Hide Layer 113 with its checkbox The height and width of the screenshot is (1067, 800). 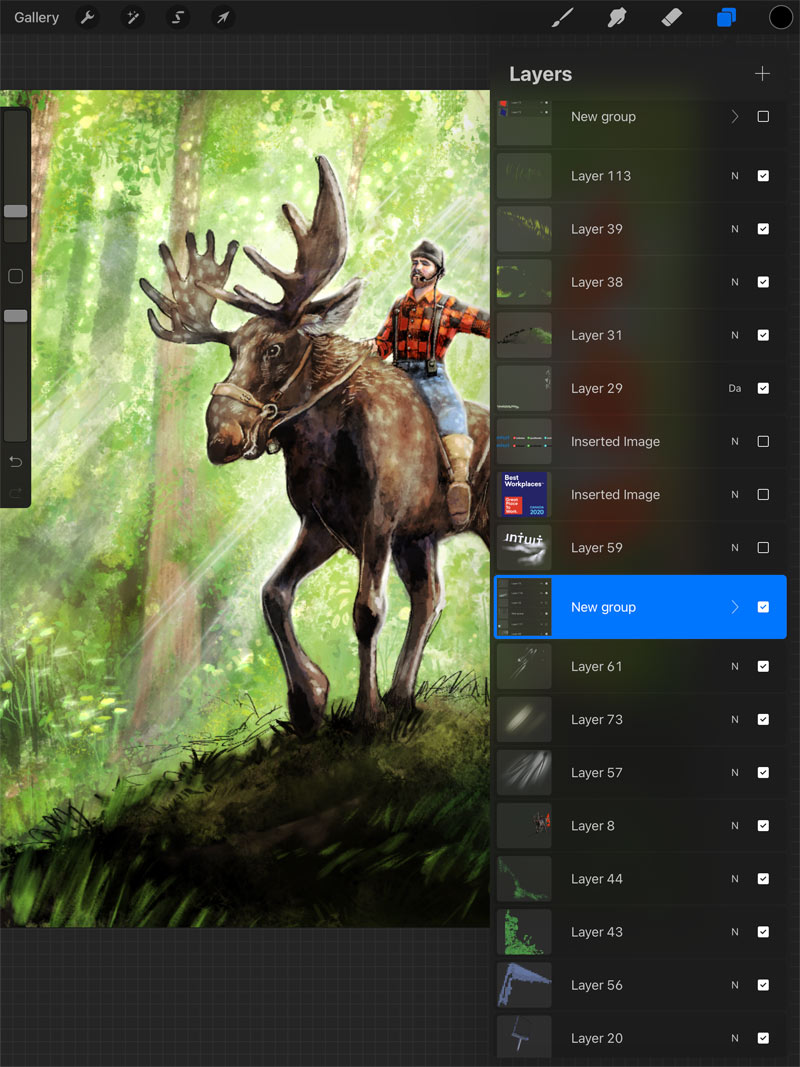point(764,176)
